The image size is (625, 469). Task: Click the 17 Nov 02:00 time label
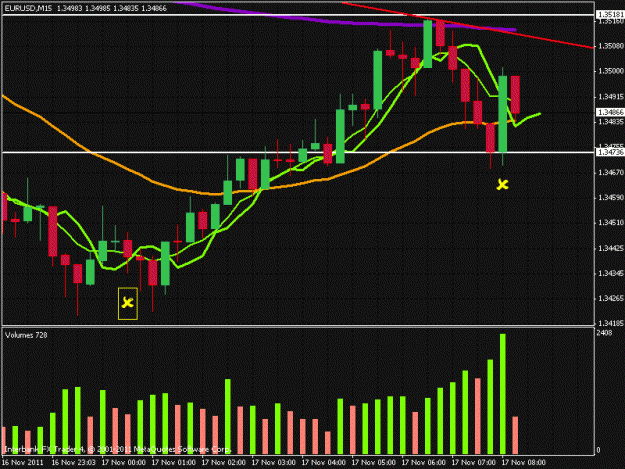coord(224,462)
